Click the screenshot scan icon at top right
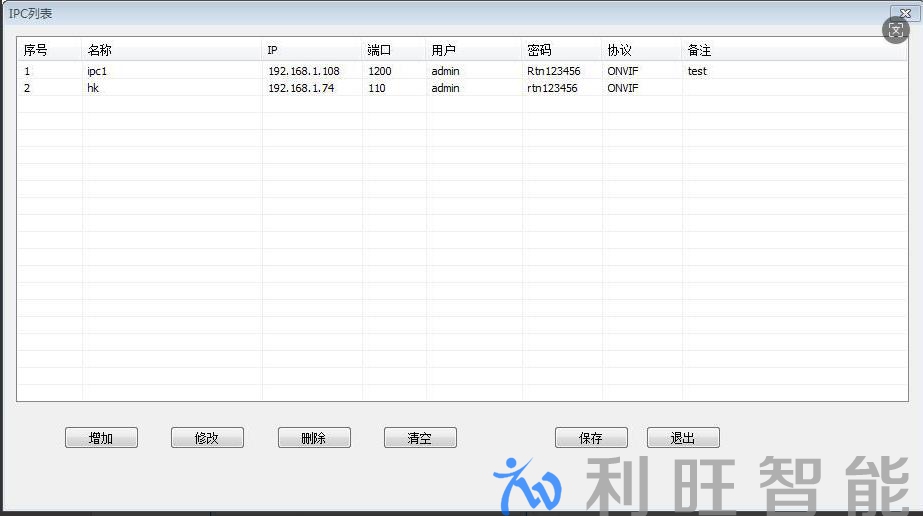This screenshot has height=516, width=923. pos(895,29)
